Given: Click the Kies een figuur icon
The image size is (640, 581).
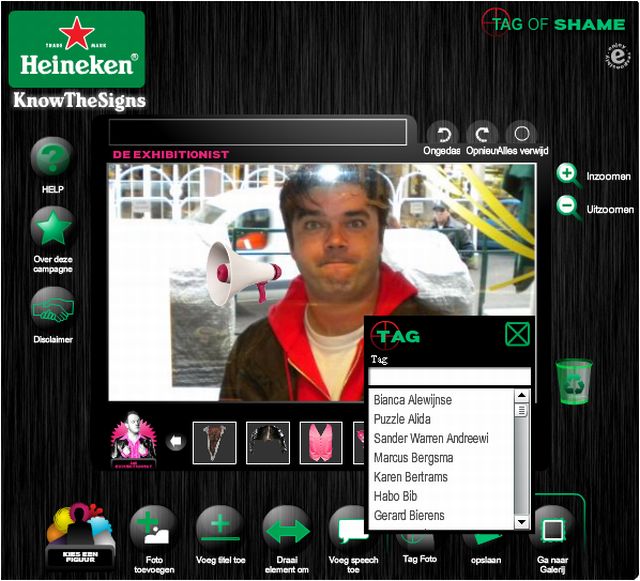Looking at the screenshot, I should pos(80,535).
